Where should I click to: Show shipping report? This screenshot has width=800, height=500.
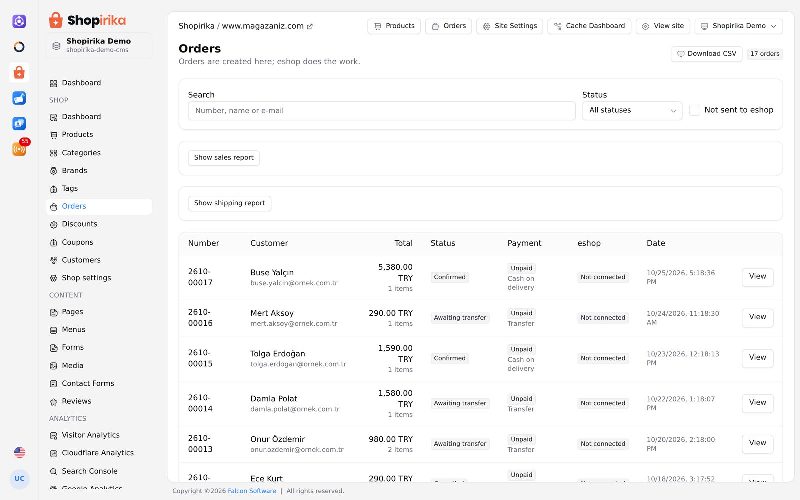(230, 203)
